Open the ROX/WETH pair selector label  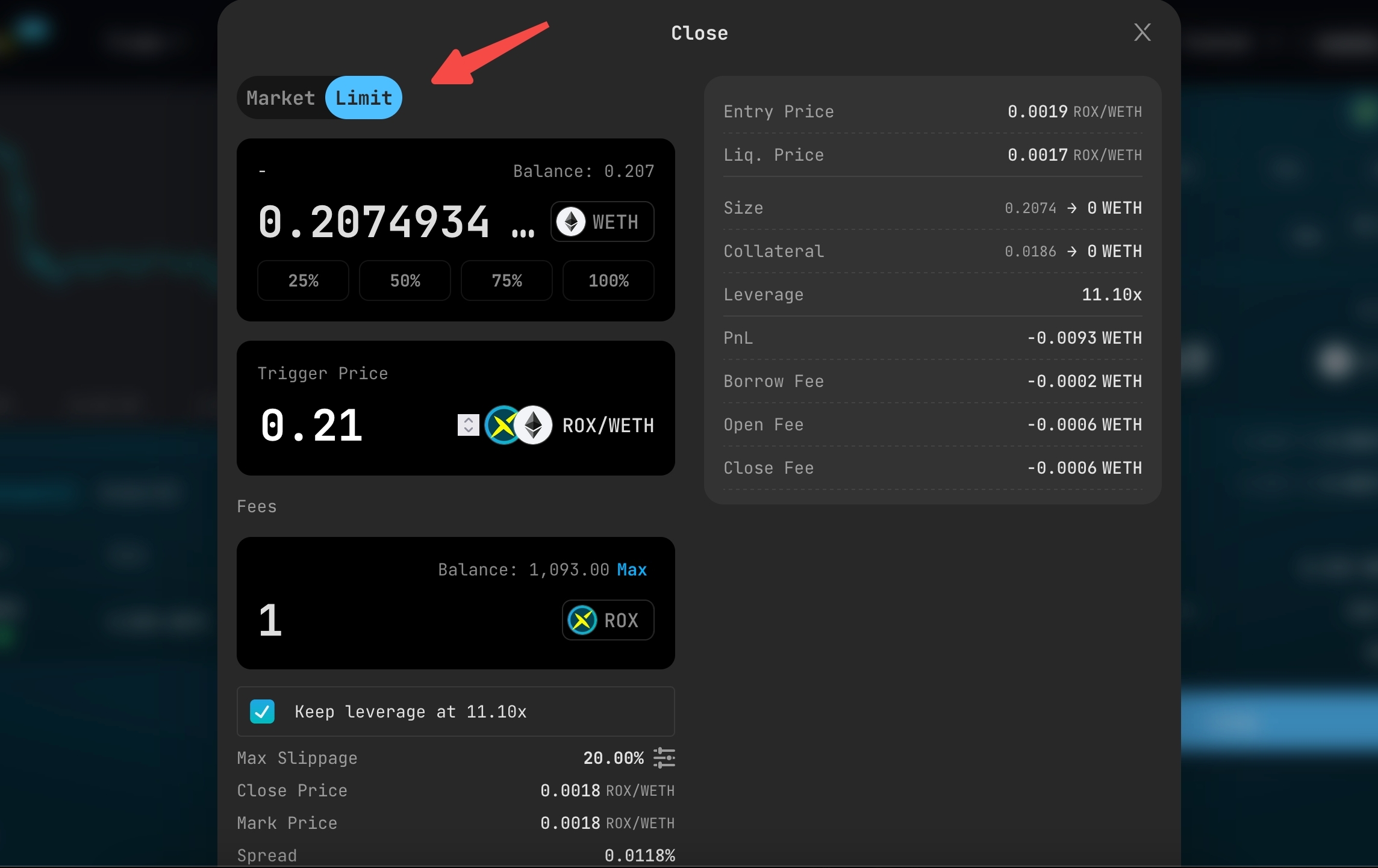608,425
